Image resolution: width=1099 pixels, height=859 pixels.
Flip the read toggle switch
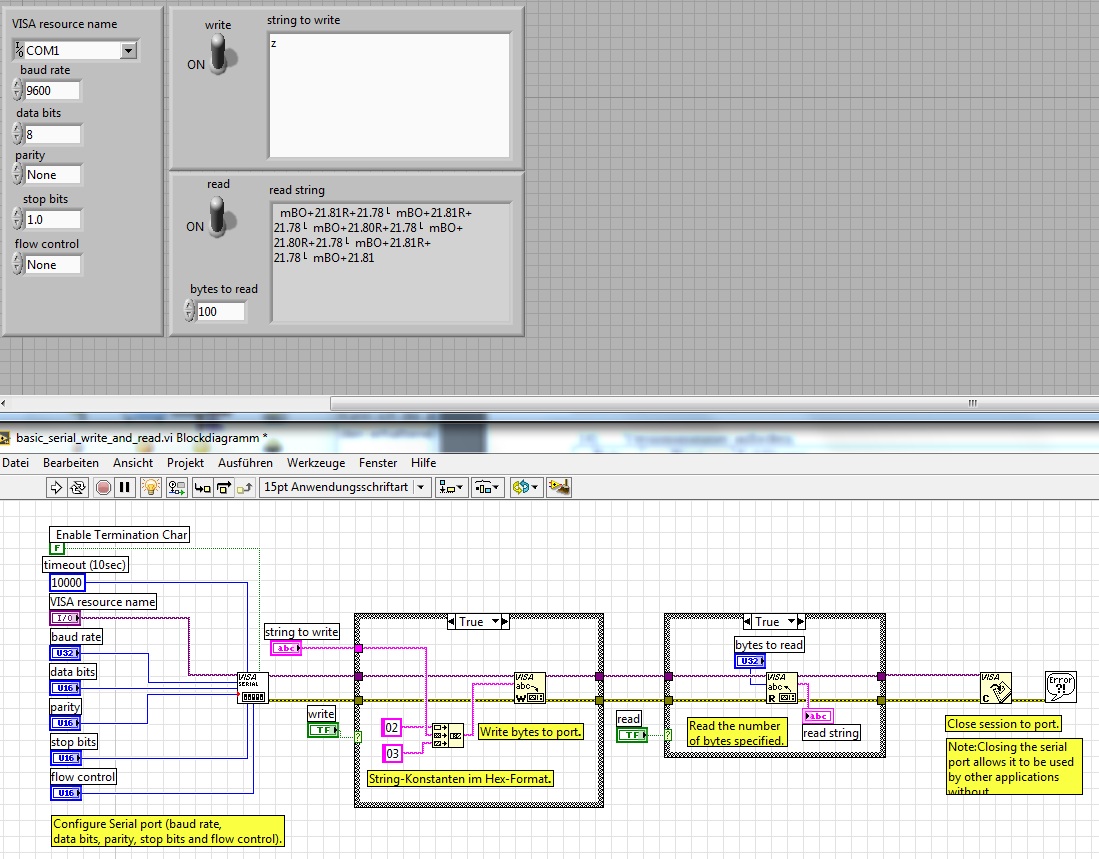coord(218,216)
